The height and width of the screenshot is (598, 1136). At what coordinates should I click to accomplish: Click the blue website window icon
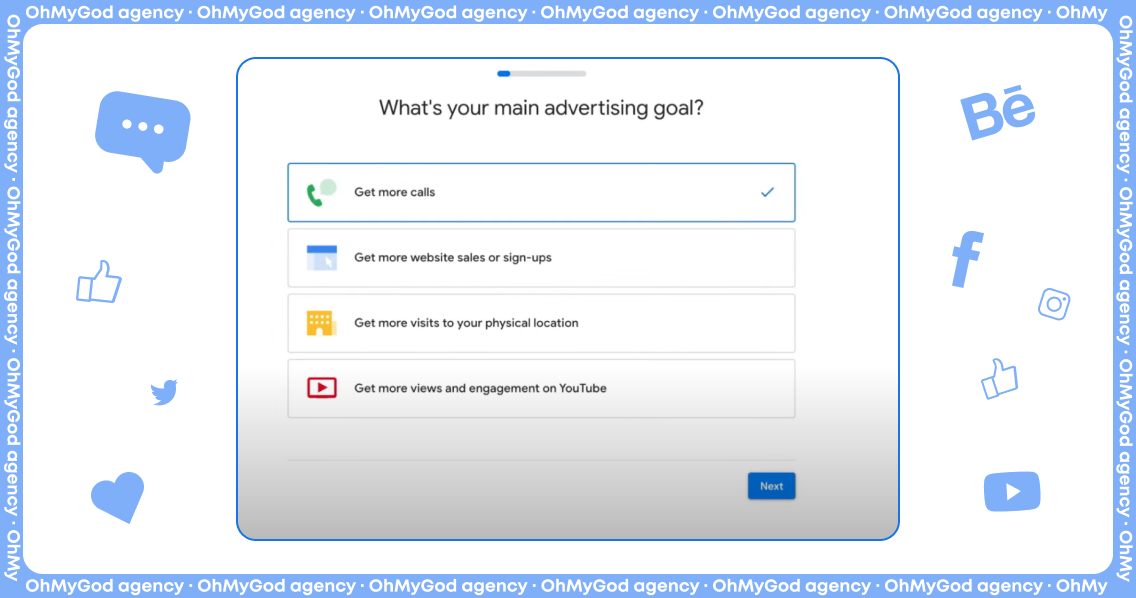[321, 258]
